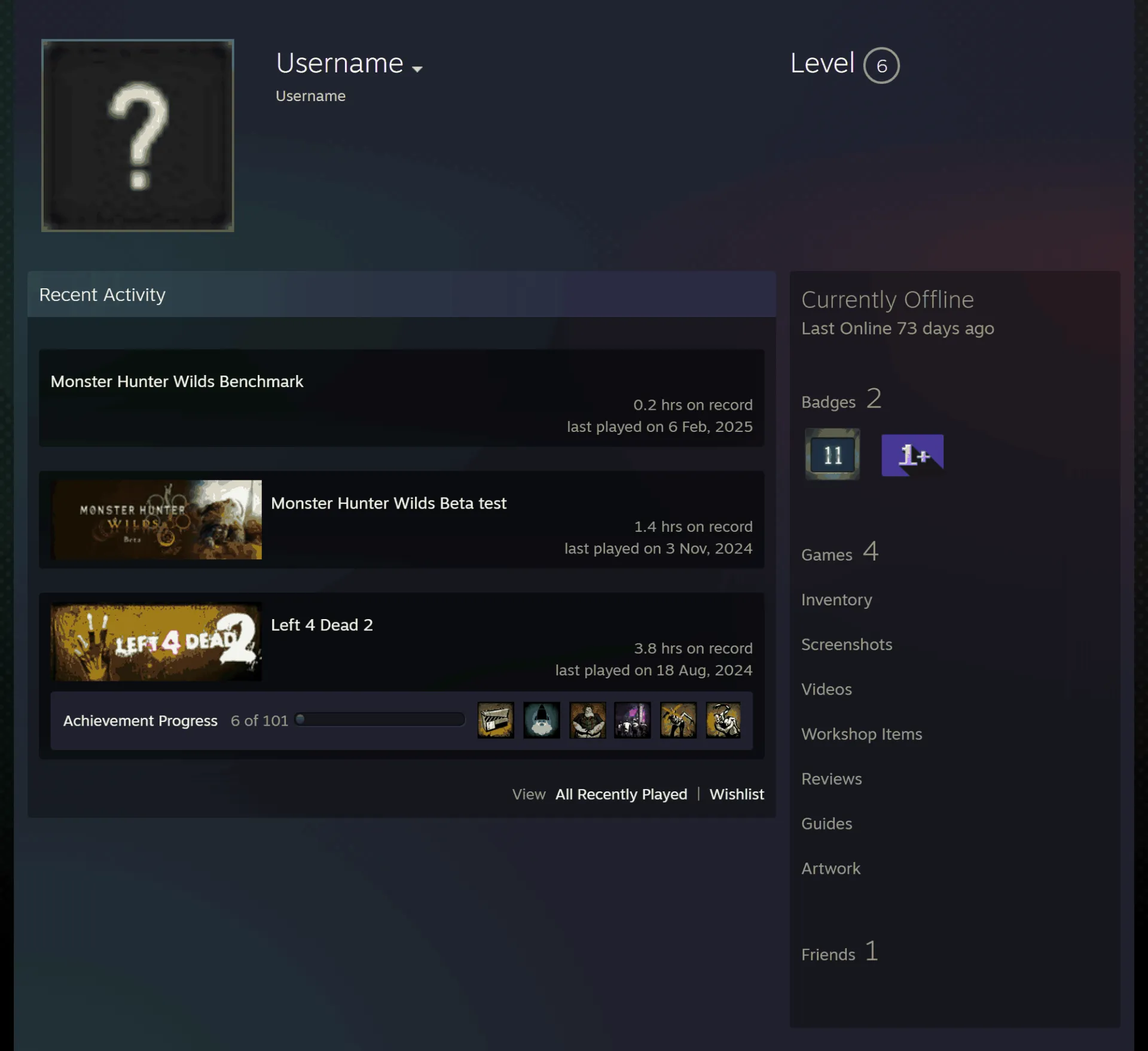Click the question mark profile avatar
This screenshot has width=1148, height=1051.
click(138, 135)
